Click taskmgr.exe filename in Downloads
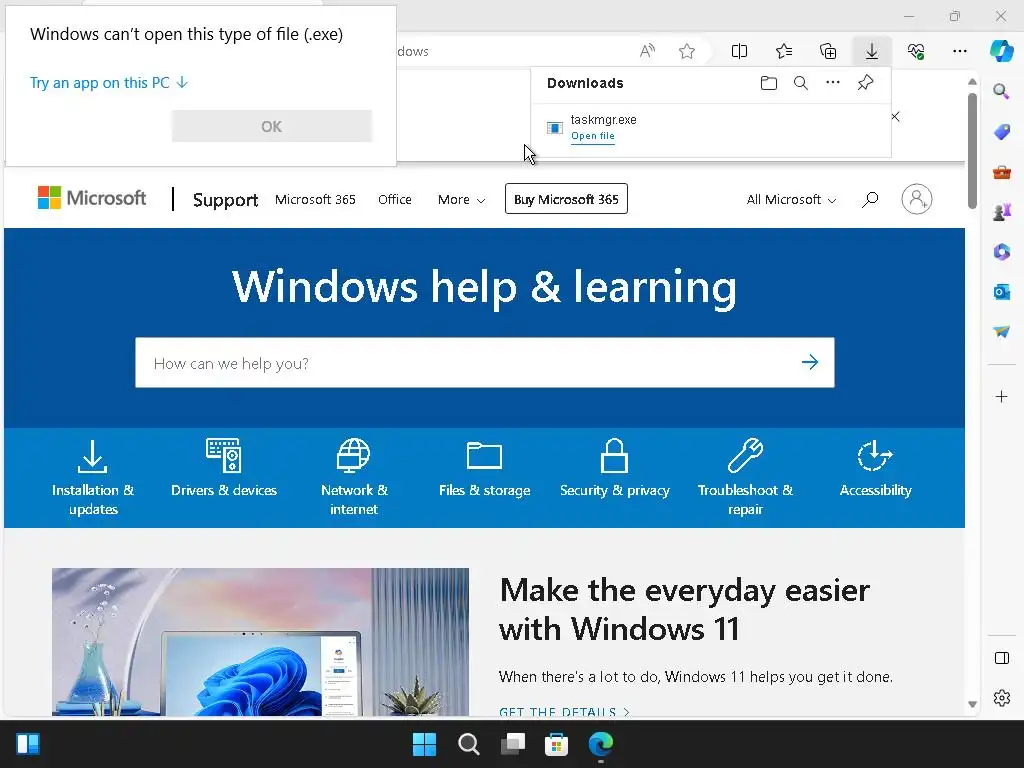Image resolution: width=1024 pixels, height=768 pixels. (x=603, y=120)
